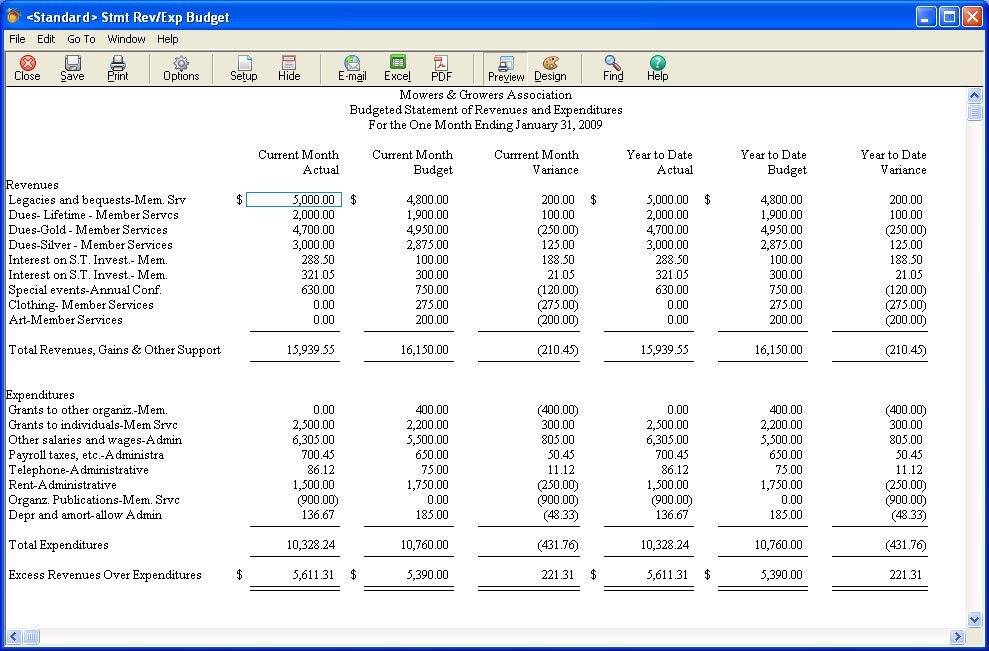
Task: Switch to Design mode
Action: 550,68
